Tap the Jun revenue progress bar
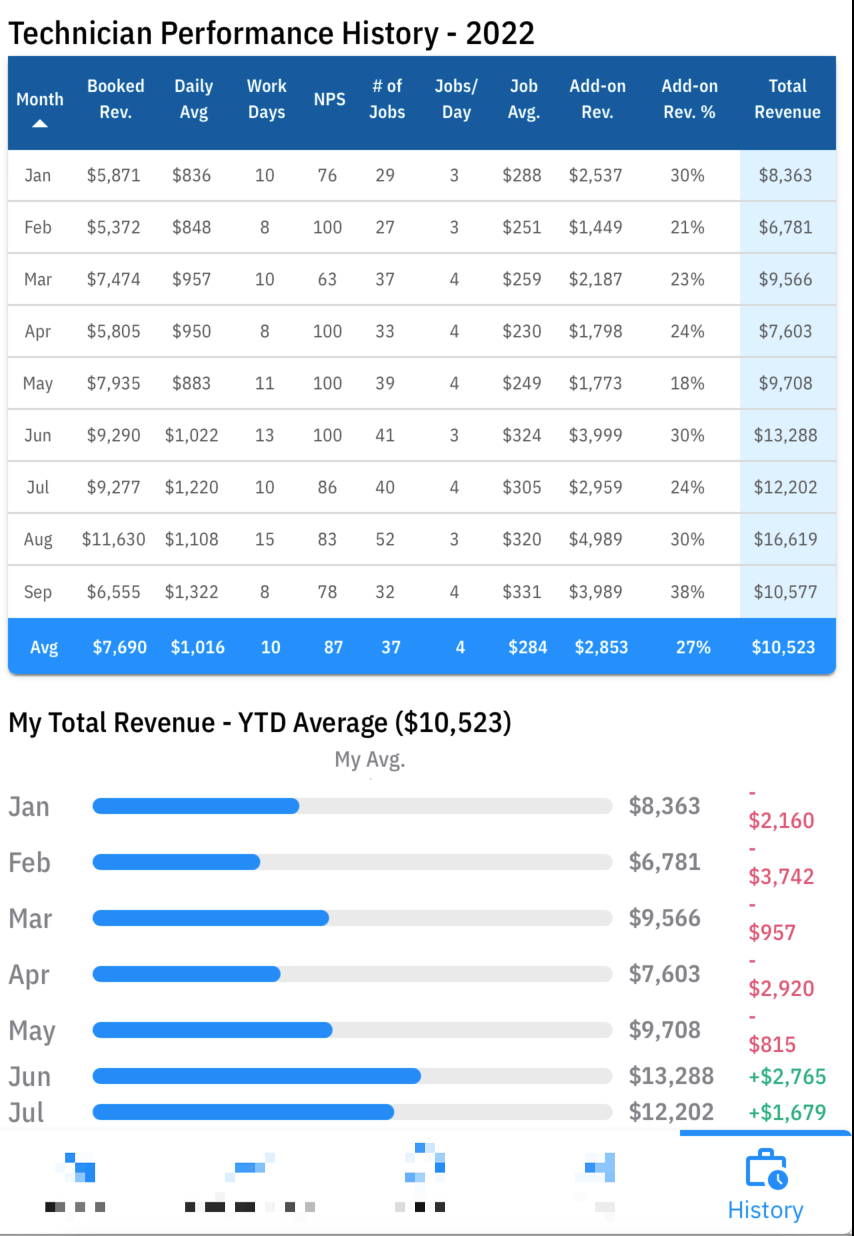Image resolution: width=854 pixels, height=1236 pixels. click(352, 1076)
